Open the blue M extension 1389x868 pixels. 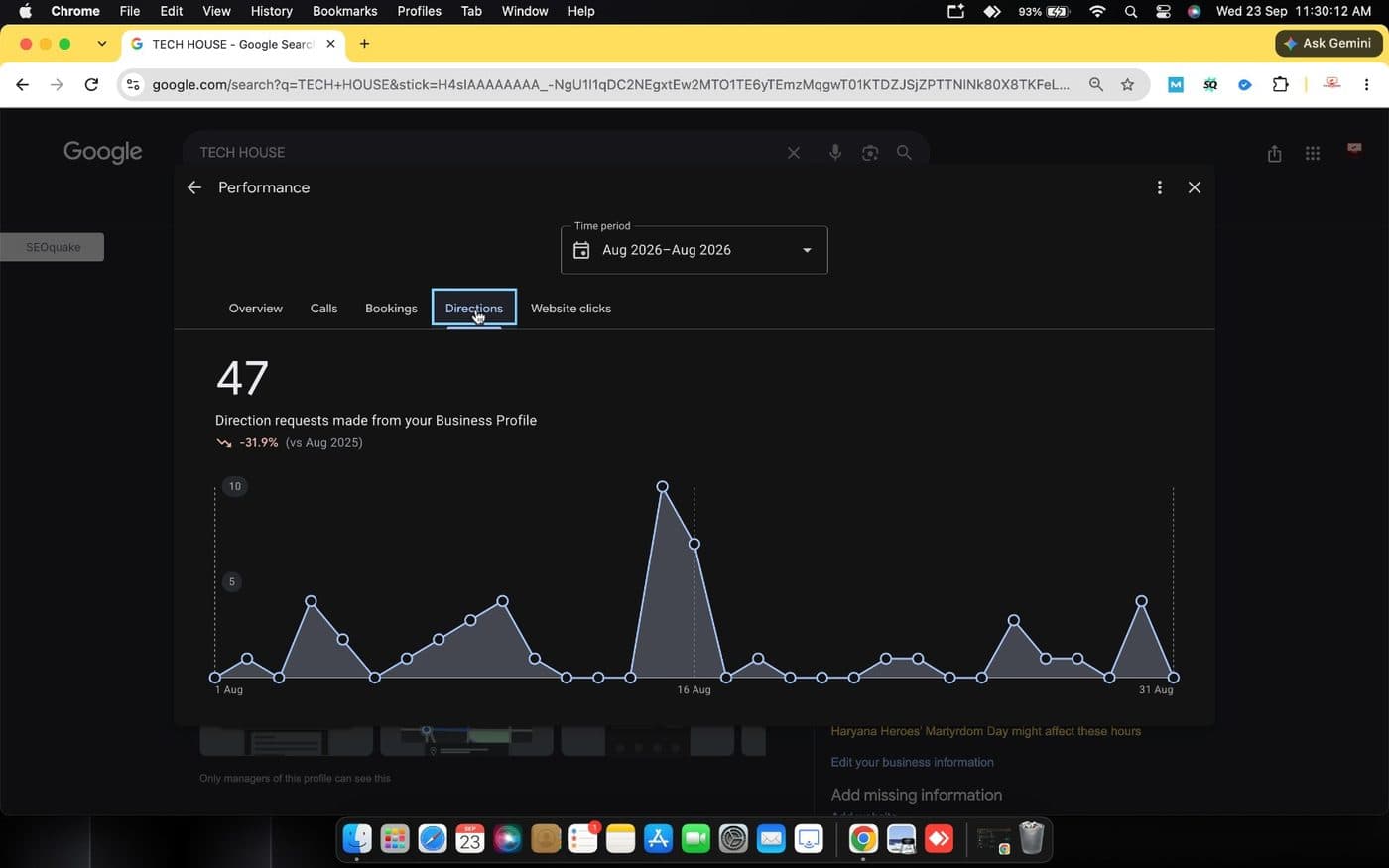(x=1176, y=85)
